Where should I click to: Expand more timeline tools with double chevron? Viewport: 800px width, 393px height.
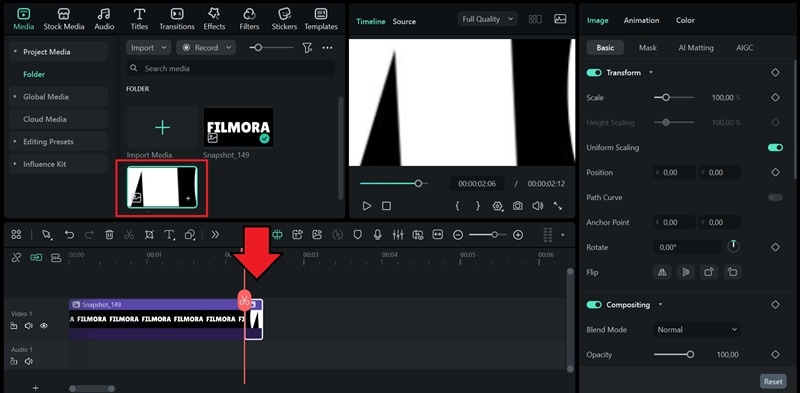pos(215,235)
